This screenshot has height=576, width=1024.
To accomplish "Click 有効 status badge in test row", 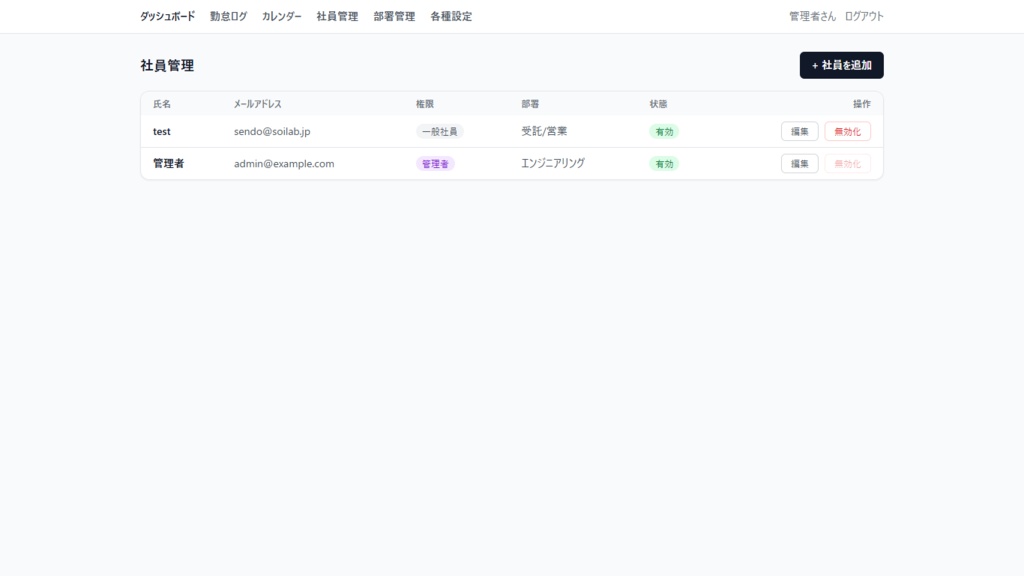I will coord(664,131).
